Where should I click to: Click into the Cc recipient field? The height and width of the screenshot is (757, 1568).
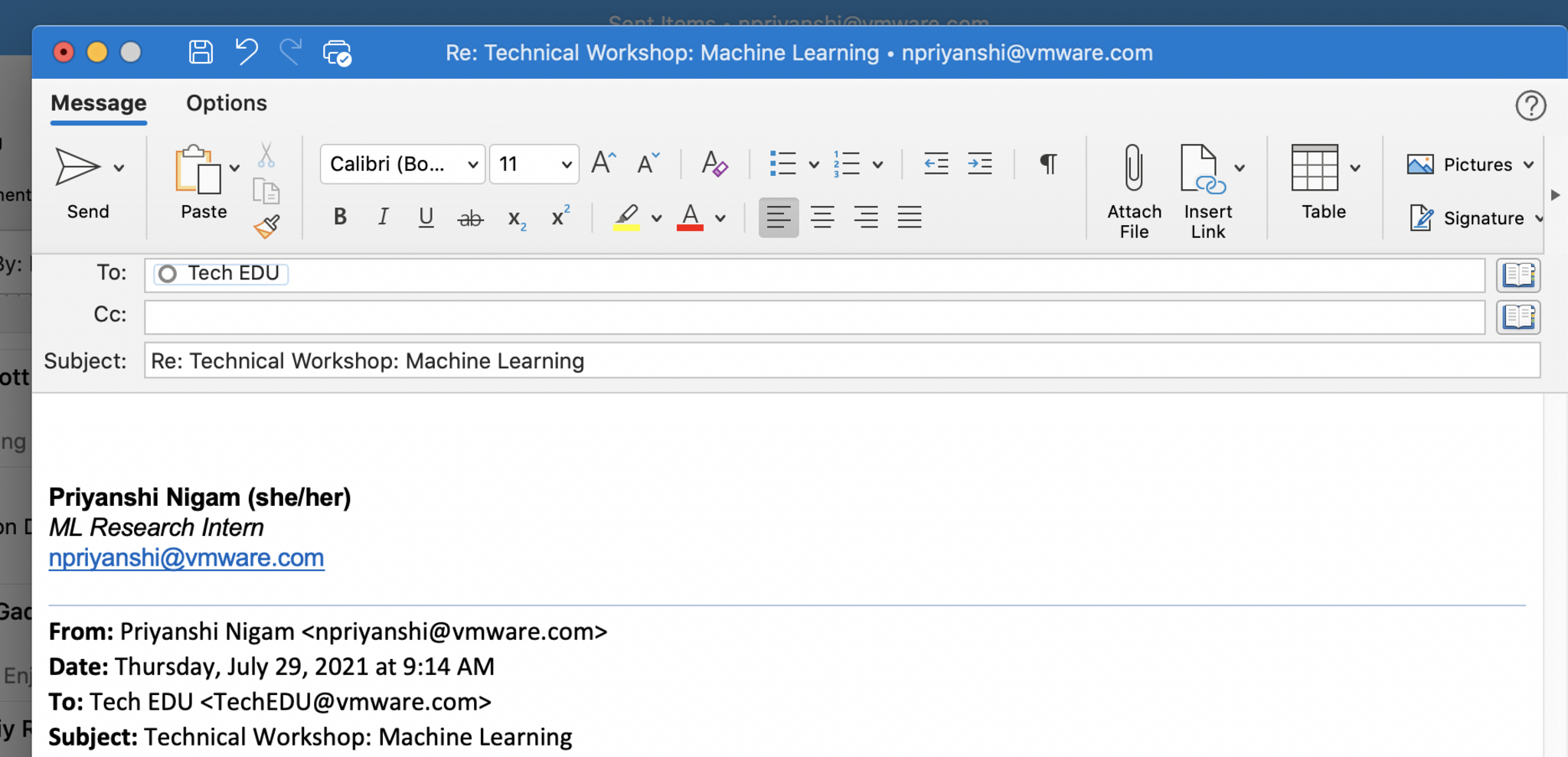[x=813, y=317]
